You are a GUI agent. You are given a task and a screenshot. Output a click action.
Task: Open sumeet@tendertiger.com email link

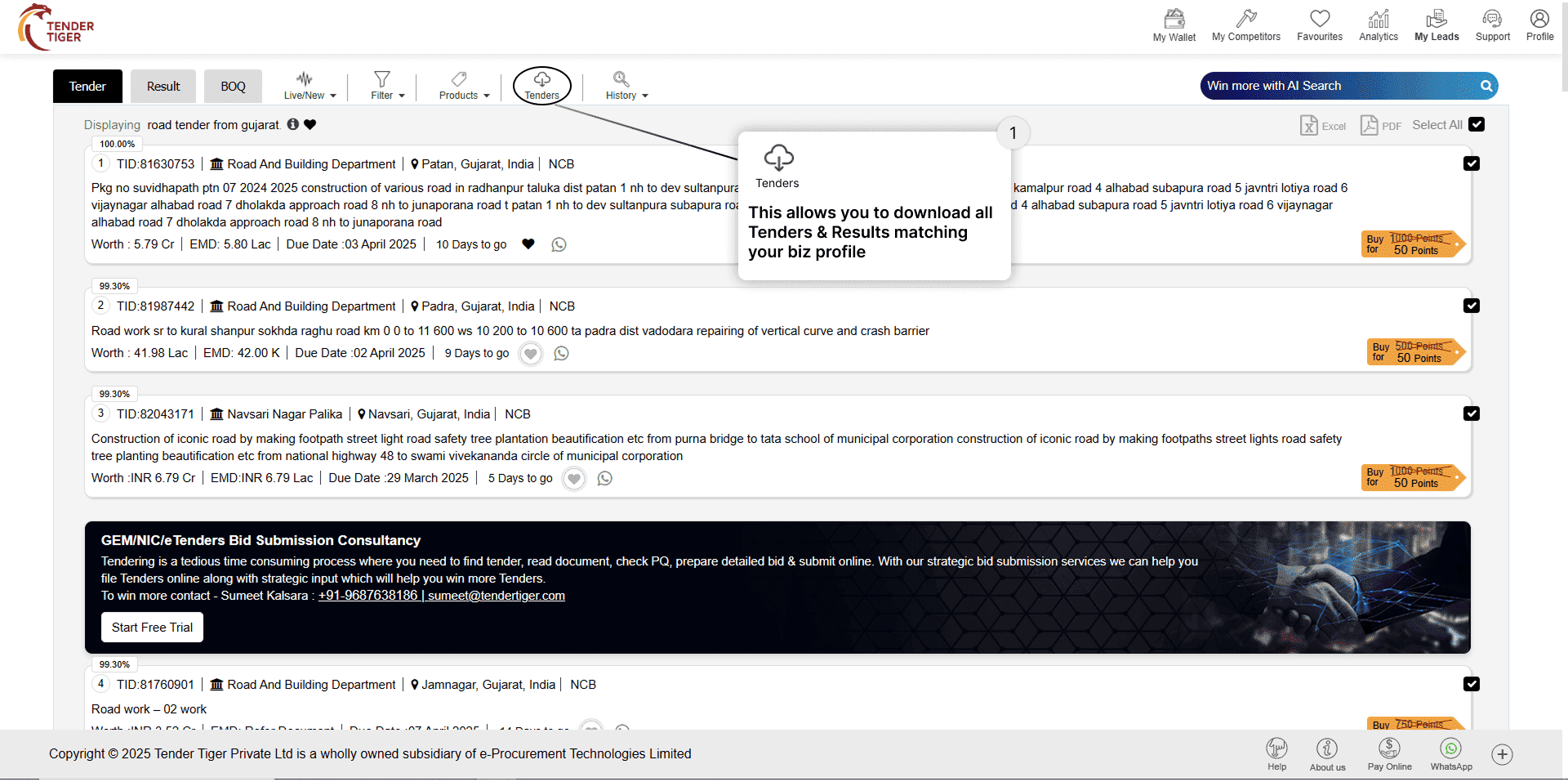(496, 596)
